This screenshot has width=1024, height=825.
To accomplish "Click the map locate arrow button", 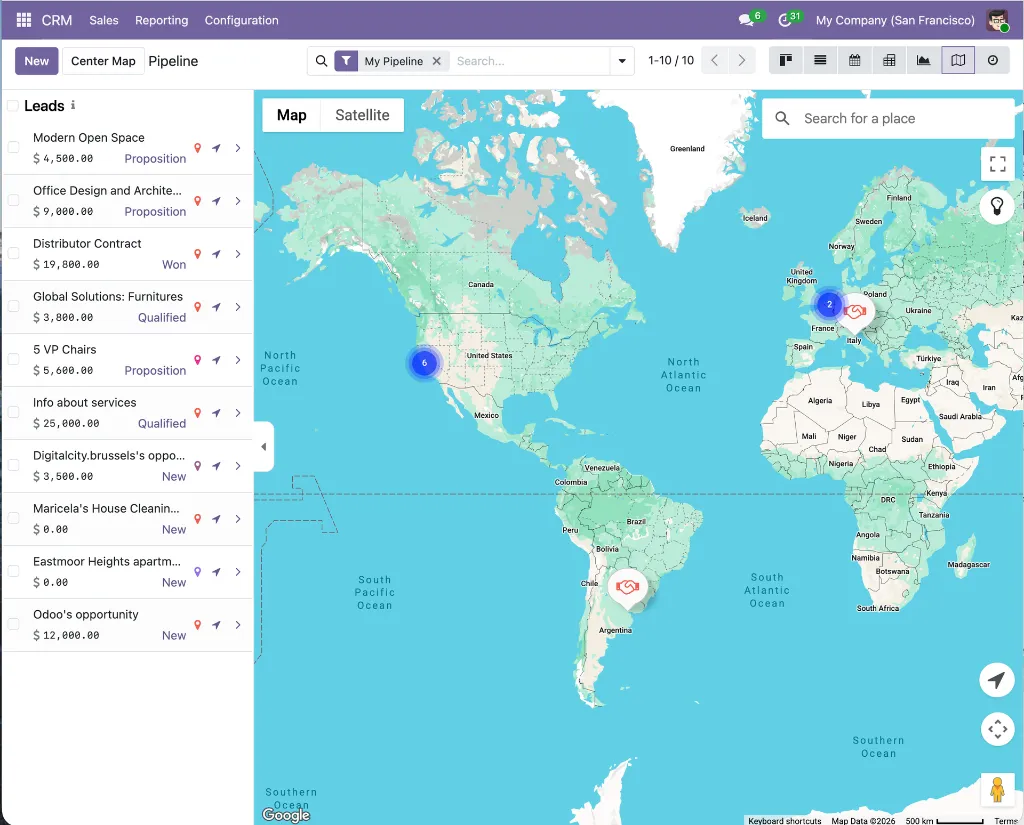I will click(x=997, y=680).
